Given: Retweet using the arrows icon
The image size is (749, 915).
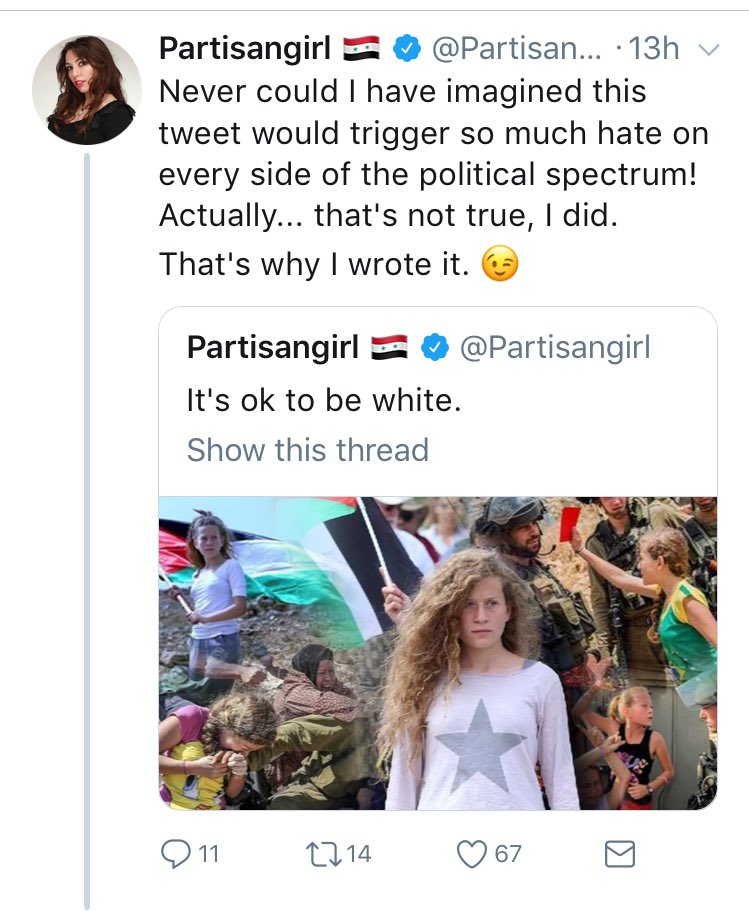Looking at the screenshot, I should pyautogui.click(x=323, y=854).
